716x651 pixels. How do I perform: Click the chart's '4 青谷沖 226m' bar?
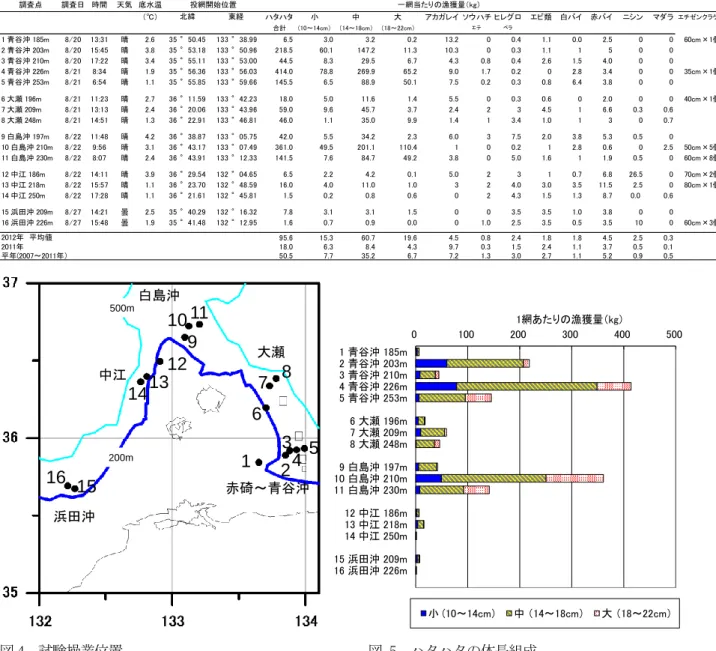coord(523,387)
